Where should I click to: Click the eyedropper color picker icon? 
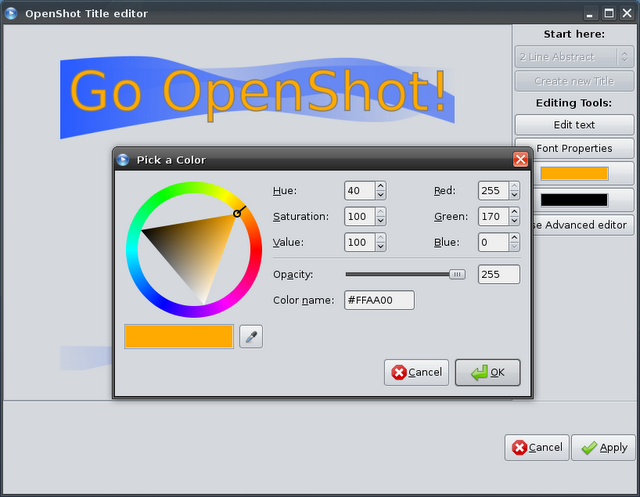[252, 337]
